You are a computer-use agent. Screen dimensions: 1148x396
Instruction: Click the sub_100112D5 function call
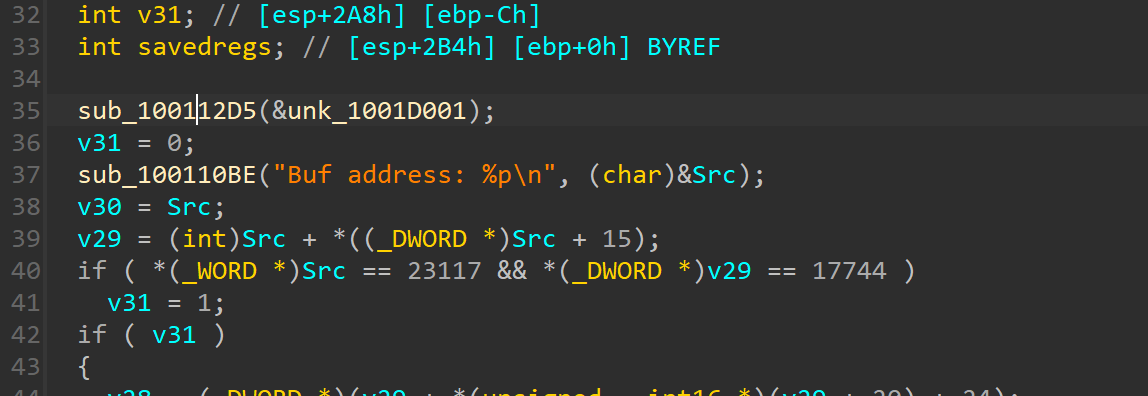coord(168,111)
